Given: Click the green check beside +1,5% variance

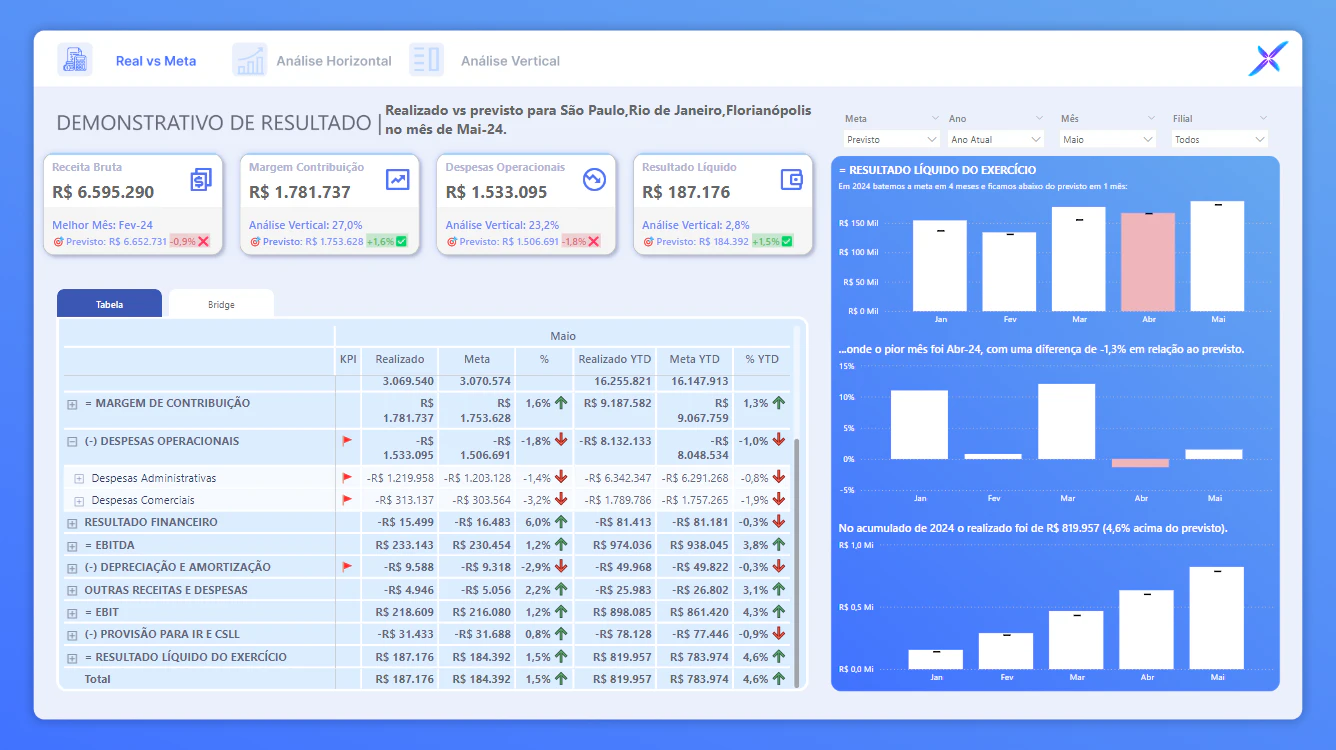Looking at the screenshot, I should 787,241.
